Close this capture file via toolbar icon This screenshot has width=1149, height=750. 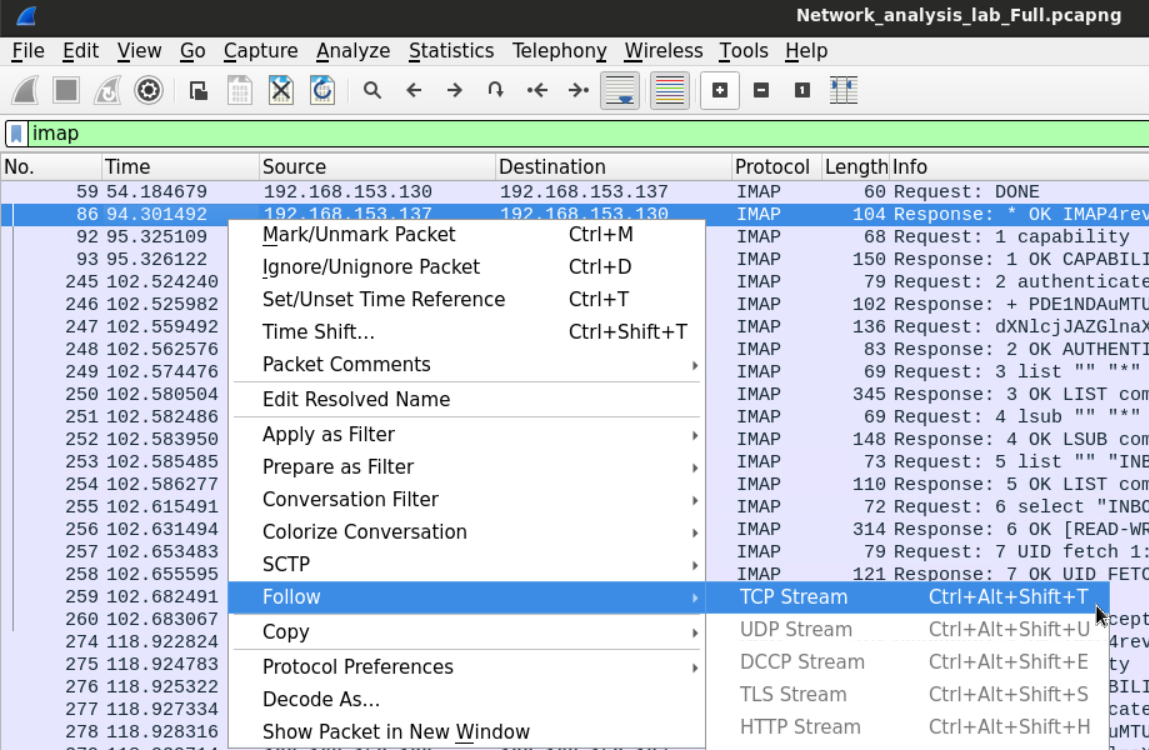coord(281,91)
